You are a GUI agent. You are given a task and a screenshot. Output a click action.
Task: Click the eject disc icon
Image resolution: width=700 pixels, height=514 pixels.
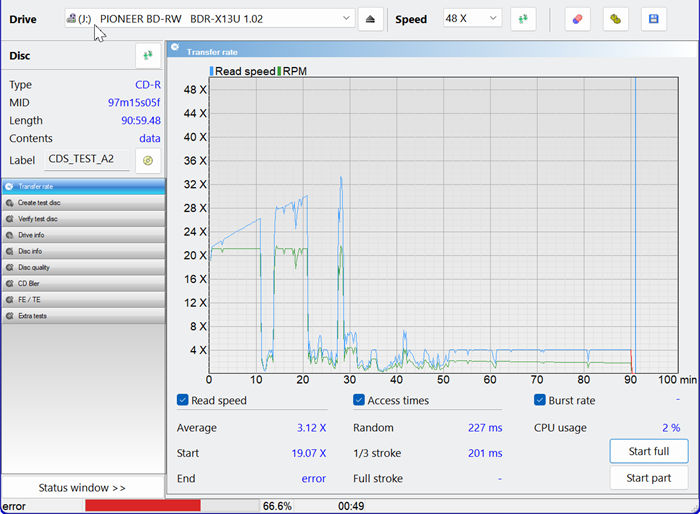(370, 19)
